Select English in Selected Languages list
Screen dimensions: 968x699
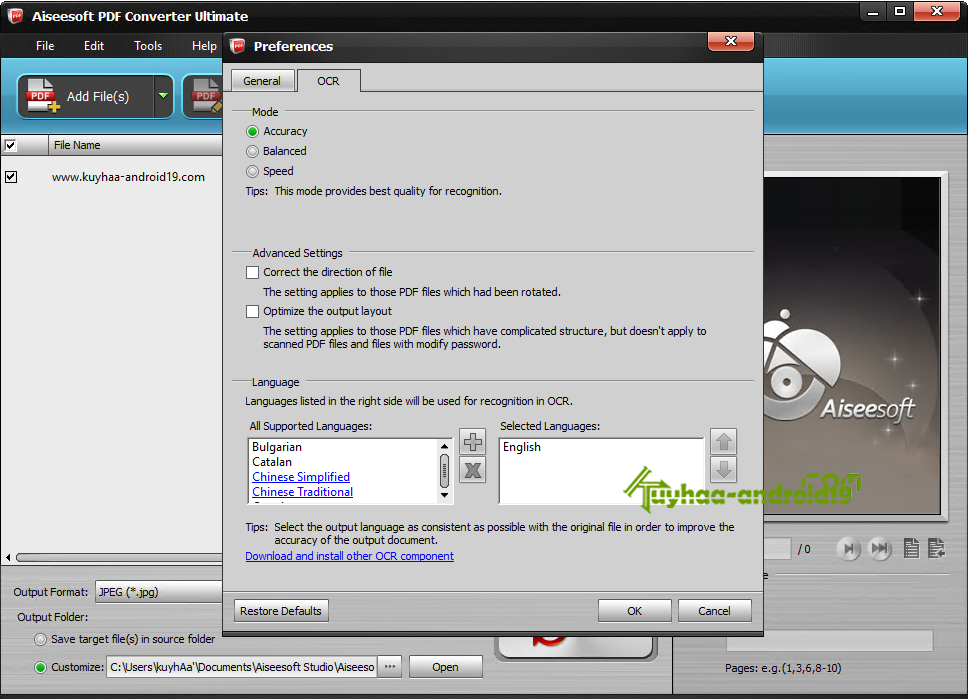click(522, 447)
